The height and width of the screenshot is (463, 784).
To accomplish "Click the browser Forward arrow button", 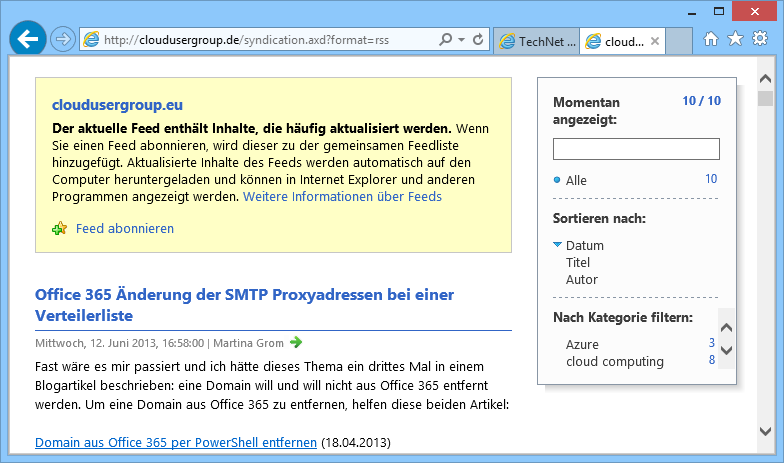I will [x=63, y=40].
